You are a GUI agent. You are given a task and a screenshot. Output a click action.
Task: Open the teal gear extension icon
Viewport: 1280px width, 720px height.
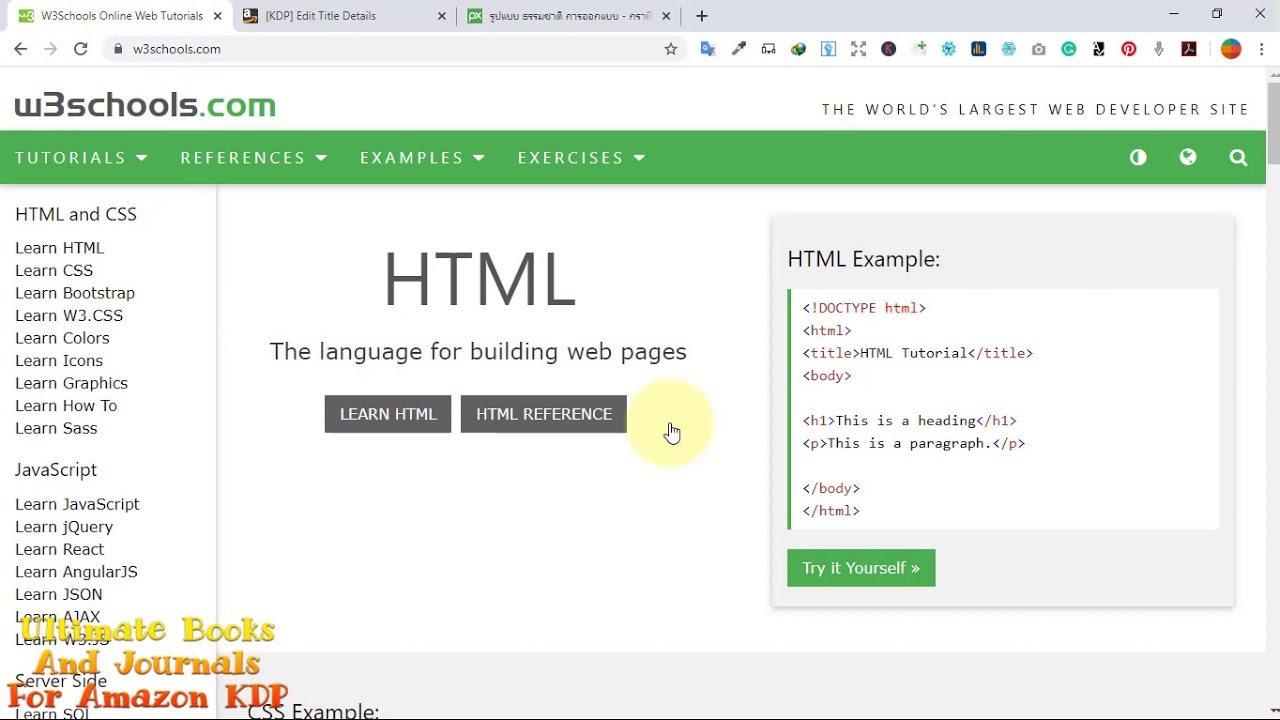[x=949, y=49]
